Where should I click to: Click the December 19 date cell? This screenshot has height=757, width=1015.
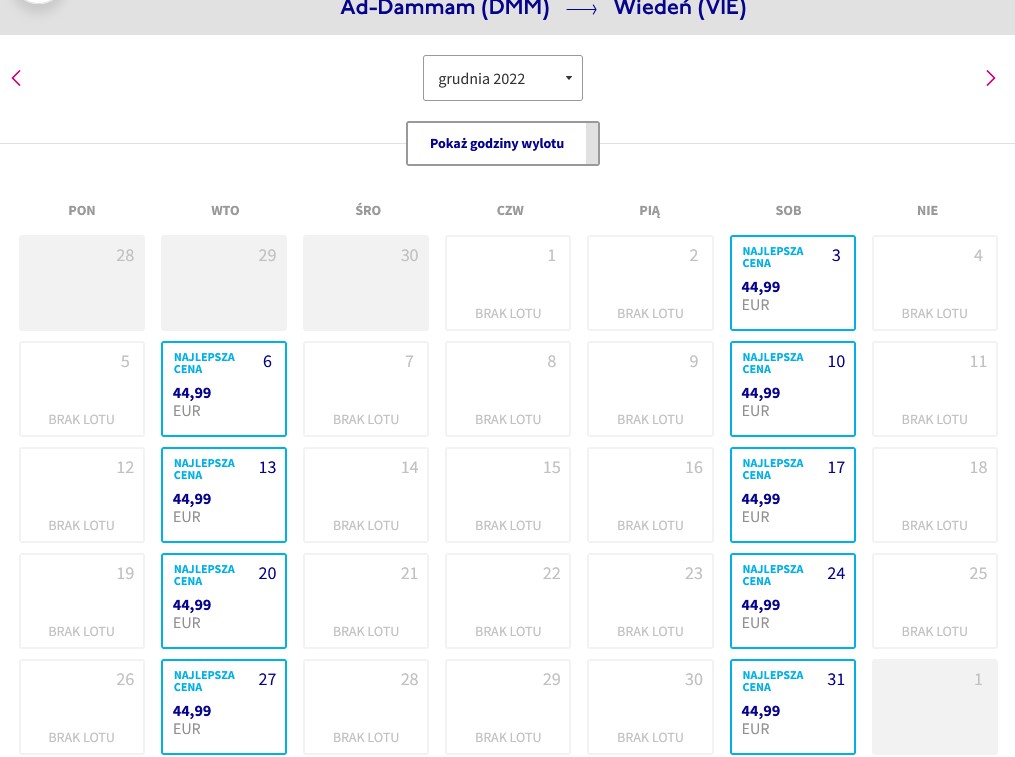[x=82, y=601]
